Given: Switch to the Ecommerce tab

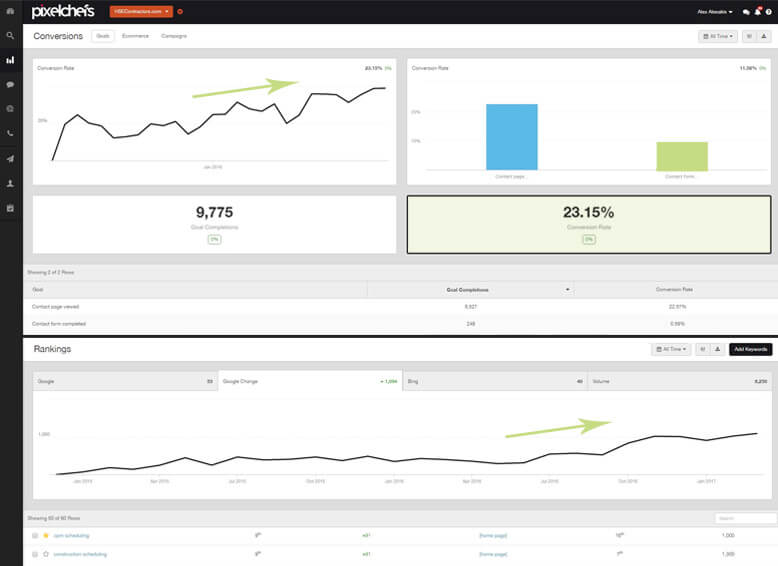Looking at the screenshot, I should (x=135, y=36).
